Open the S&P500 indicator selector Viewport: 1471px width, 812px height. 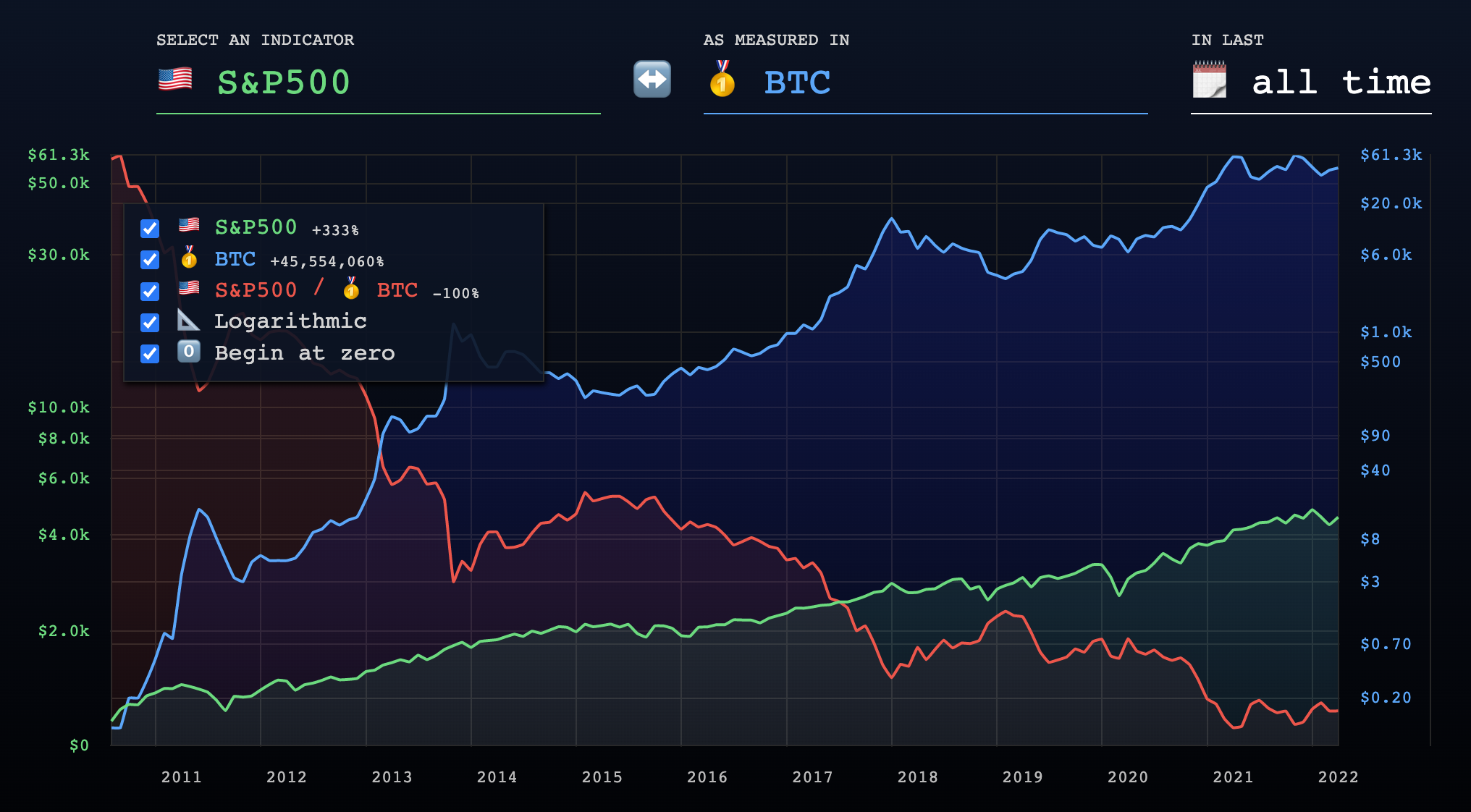[x=284, y=83]
